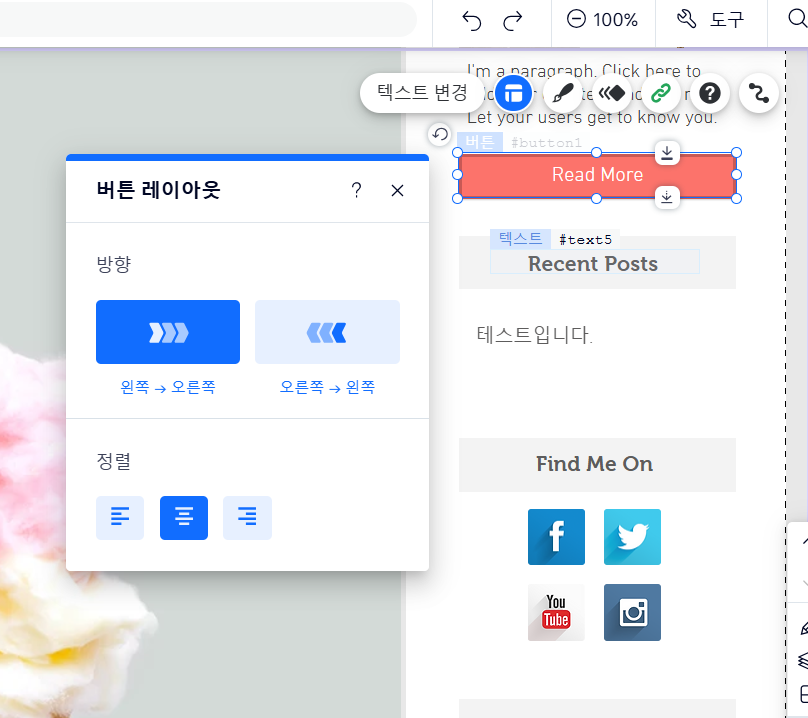Open help in 버튼 레이아웃 panel
Viewport: 808px width, 718px height.
(x=356, y=190)
